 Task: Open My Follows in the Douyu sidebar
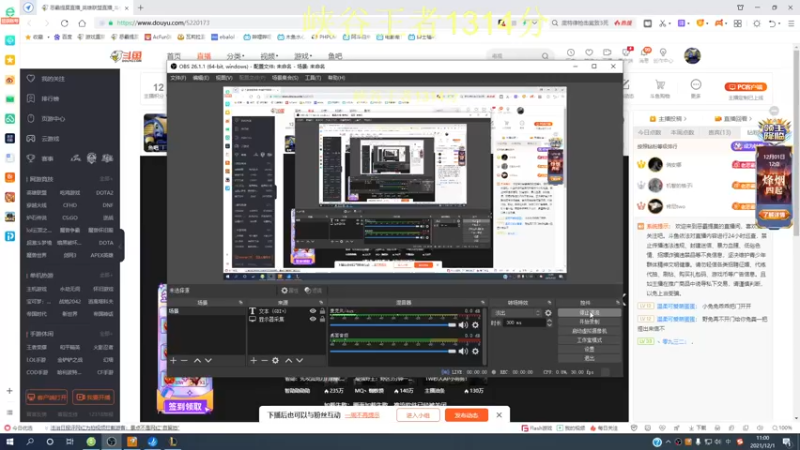[53, 79]
